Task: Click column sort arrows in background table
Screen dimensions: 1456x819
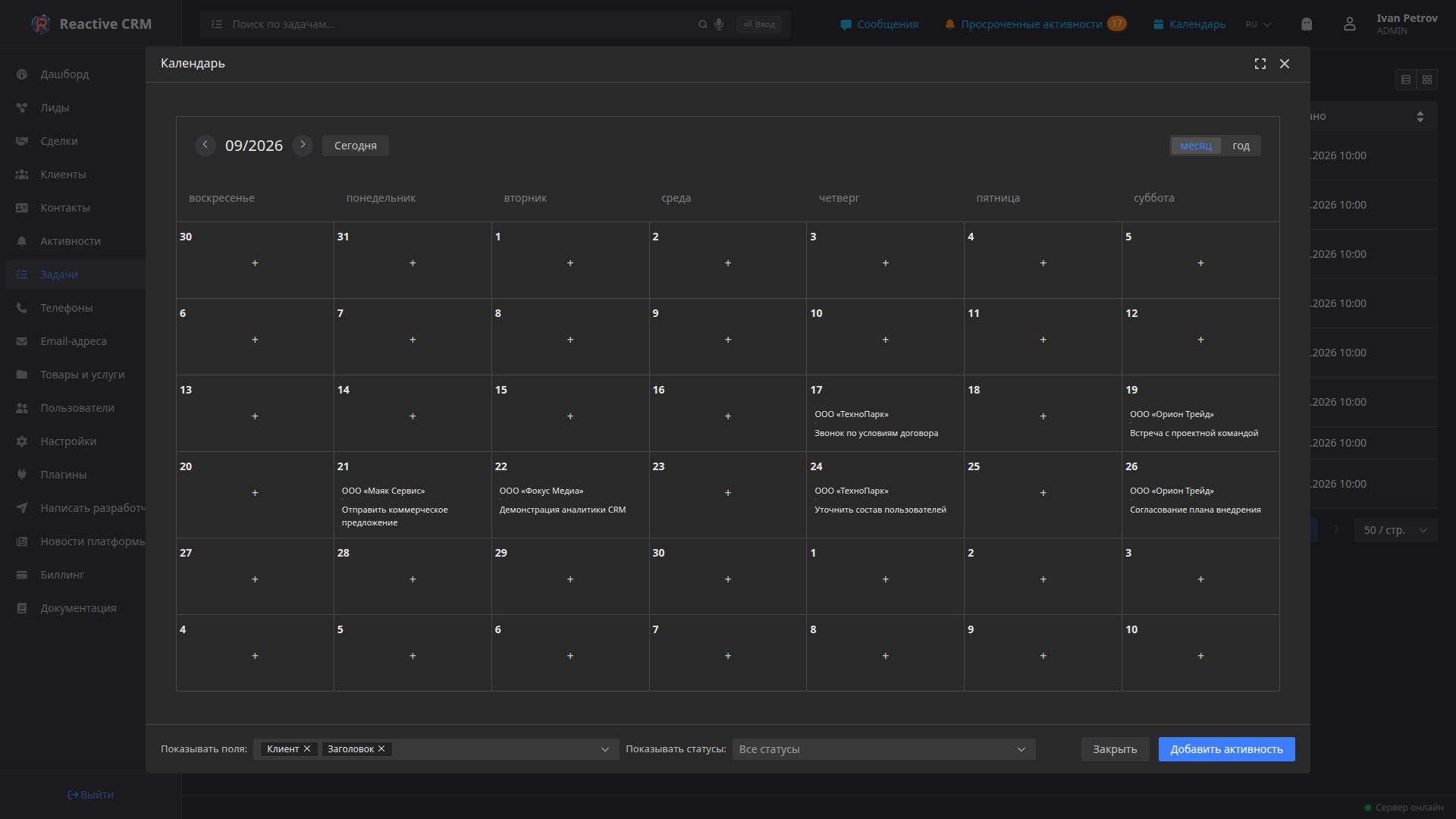Action: [x=1420, y=117]
